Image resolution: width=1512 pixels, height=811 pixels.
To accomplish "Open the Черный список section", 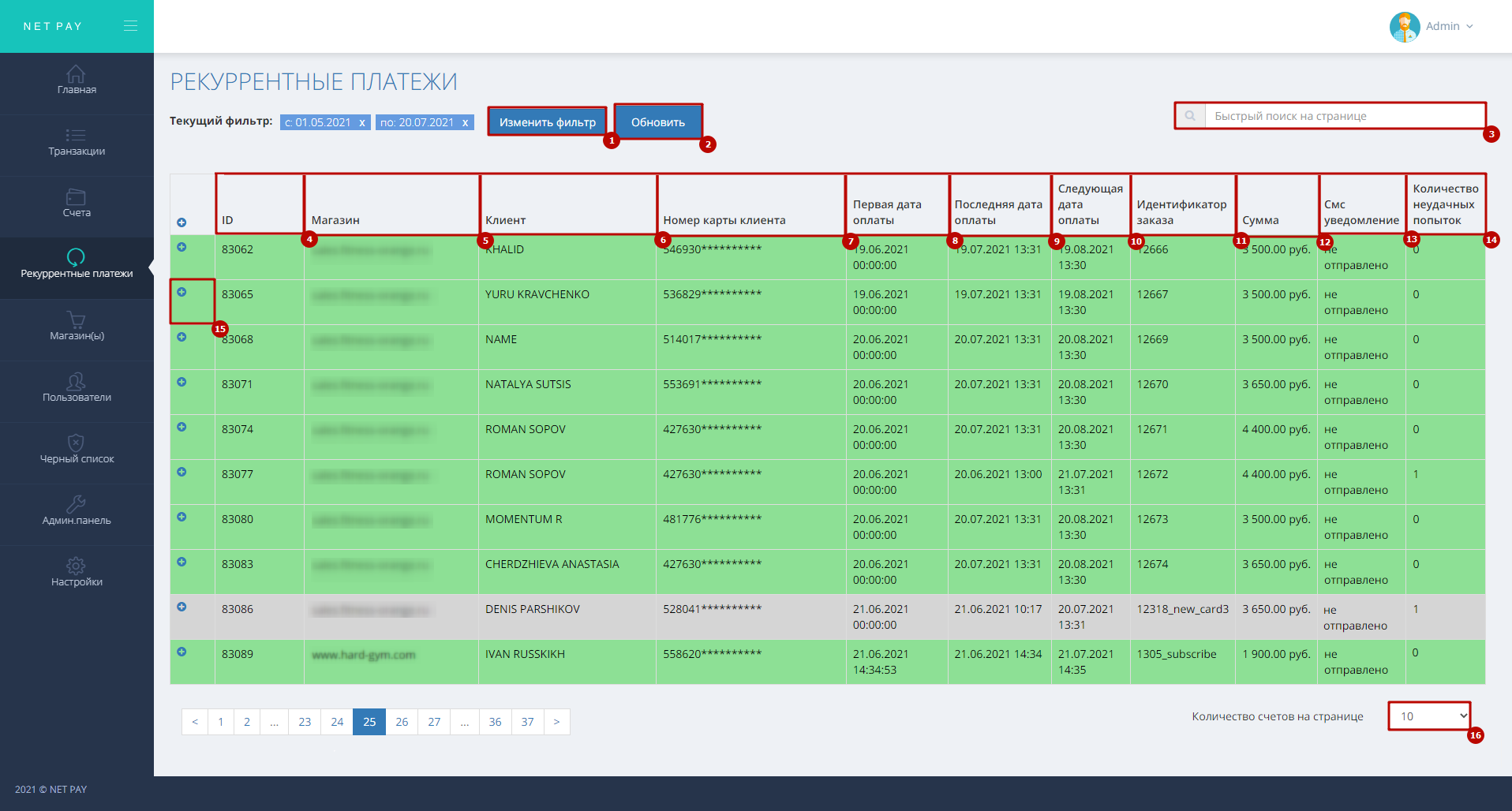I will pos(77,450).
